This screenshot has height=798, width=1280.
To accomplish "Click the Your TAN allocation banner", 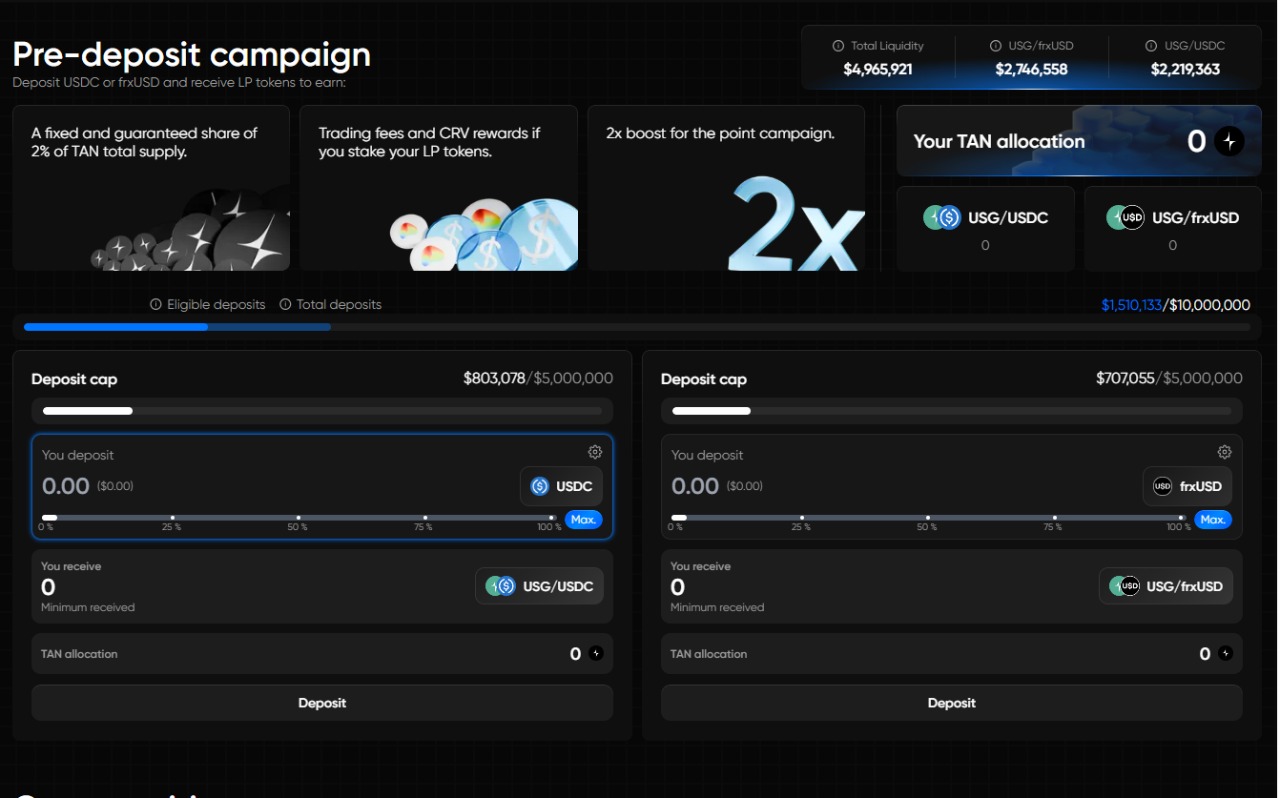I will pyautogui.click(x=1079, y=141).
